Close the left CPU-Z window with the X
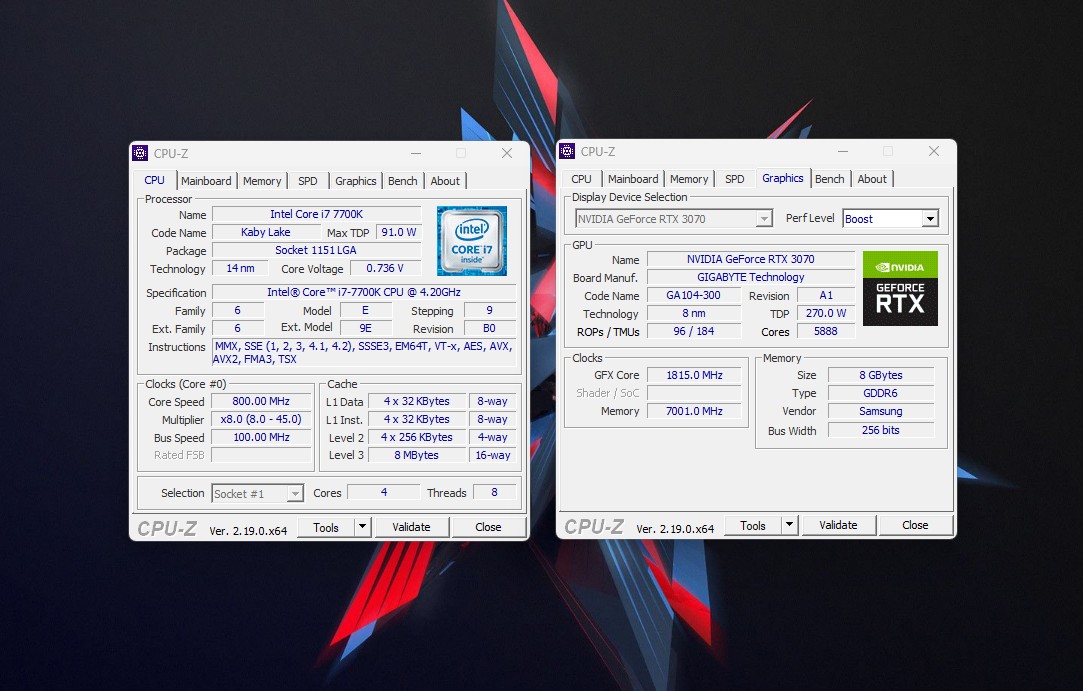The width and height of the screenshot is (1083, 691). pos(507,153)
